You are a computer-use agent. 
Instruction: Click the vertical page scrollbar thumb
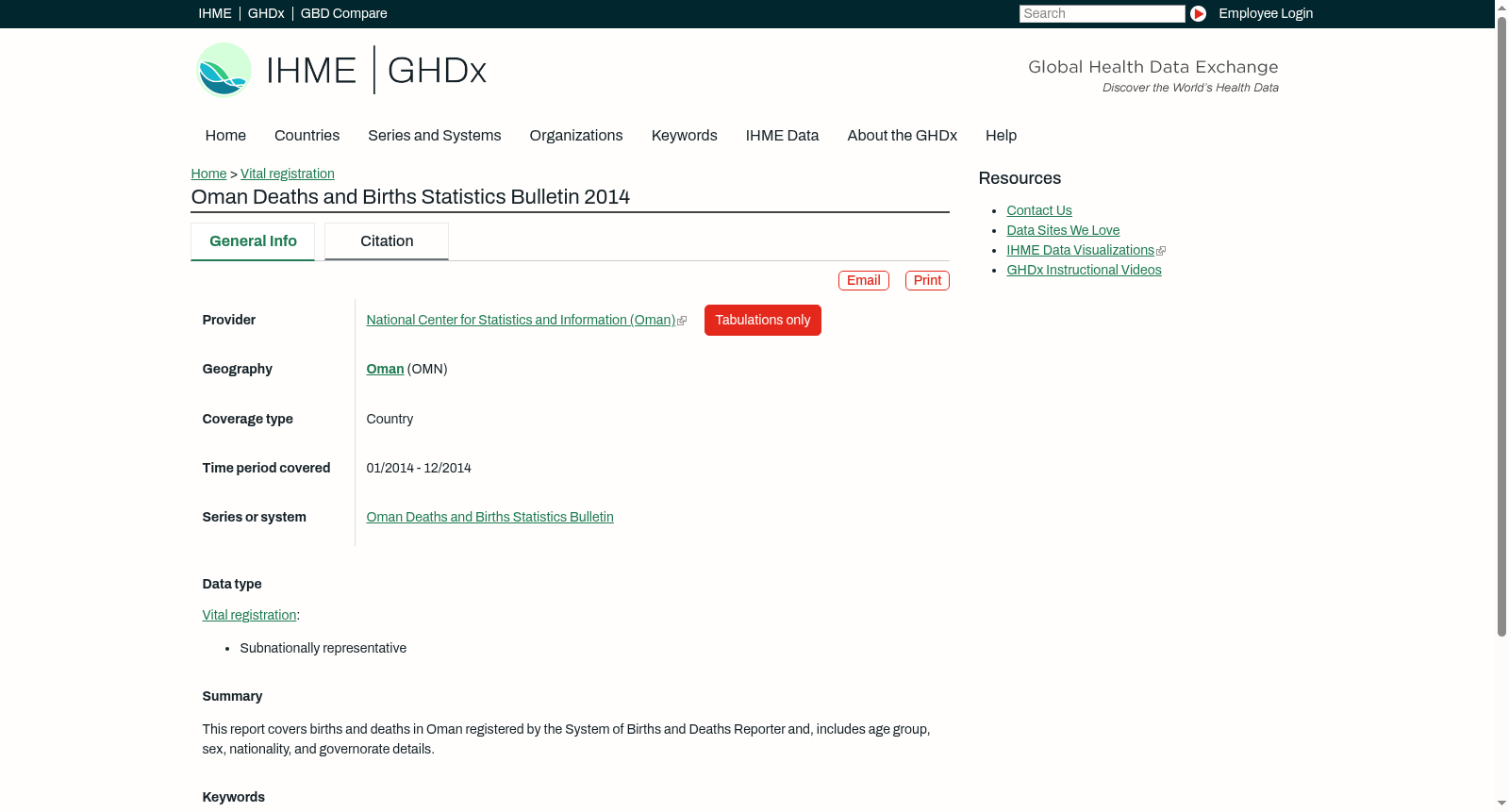[x=1501, y=325]
